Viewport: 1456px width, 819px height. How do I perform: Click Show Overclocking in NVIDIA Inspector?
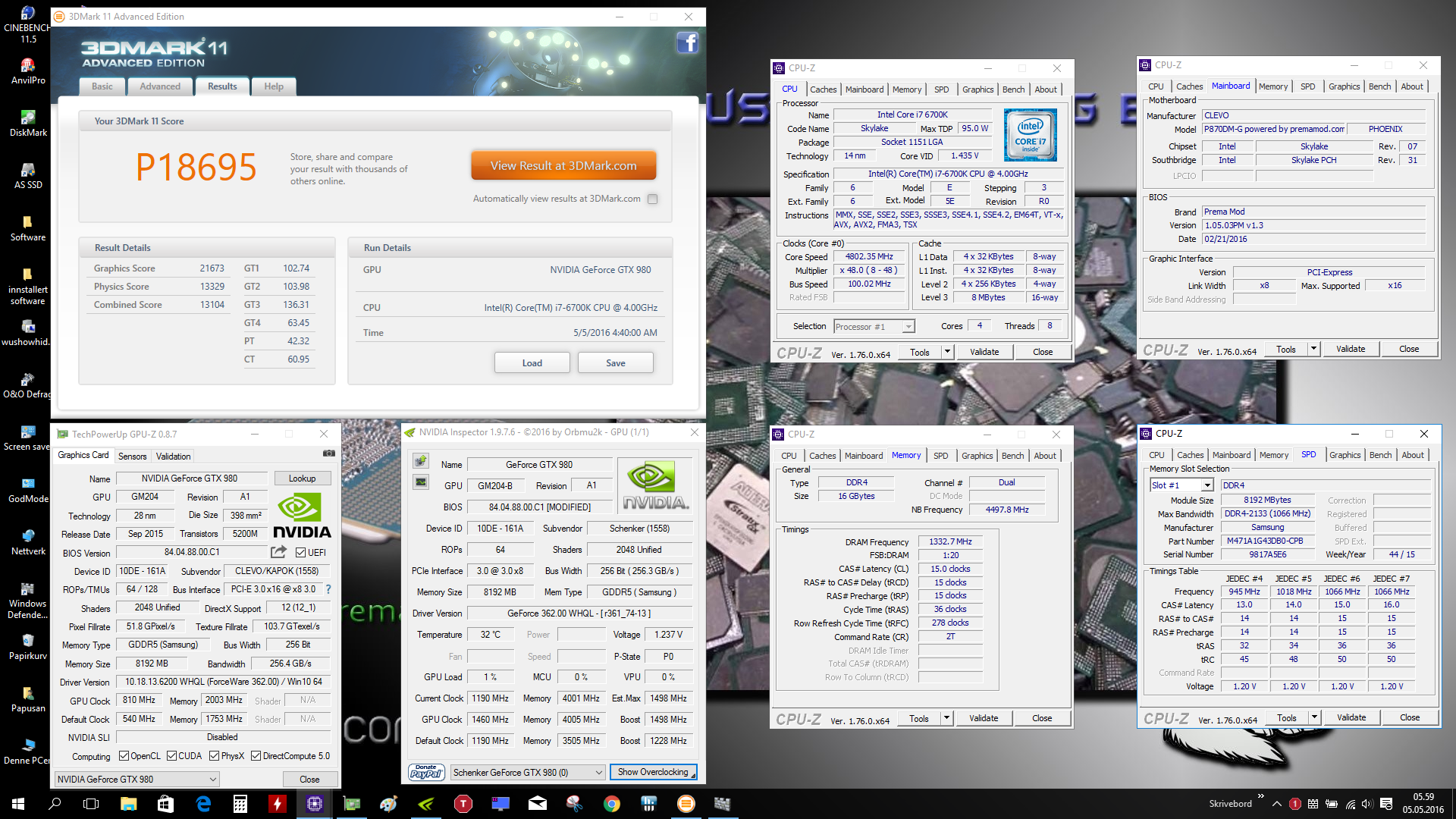coord(653,772)
